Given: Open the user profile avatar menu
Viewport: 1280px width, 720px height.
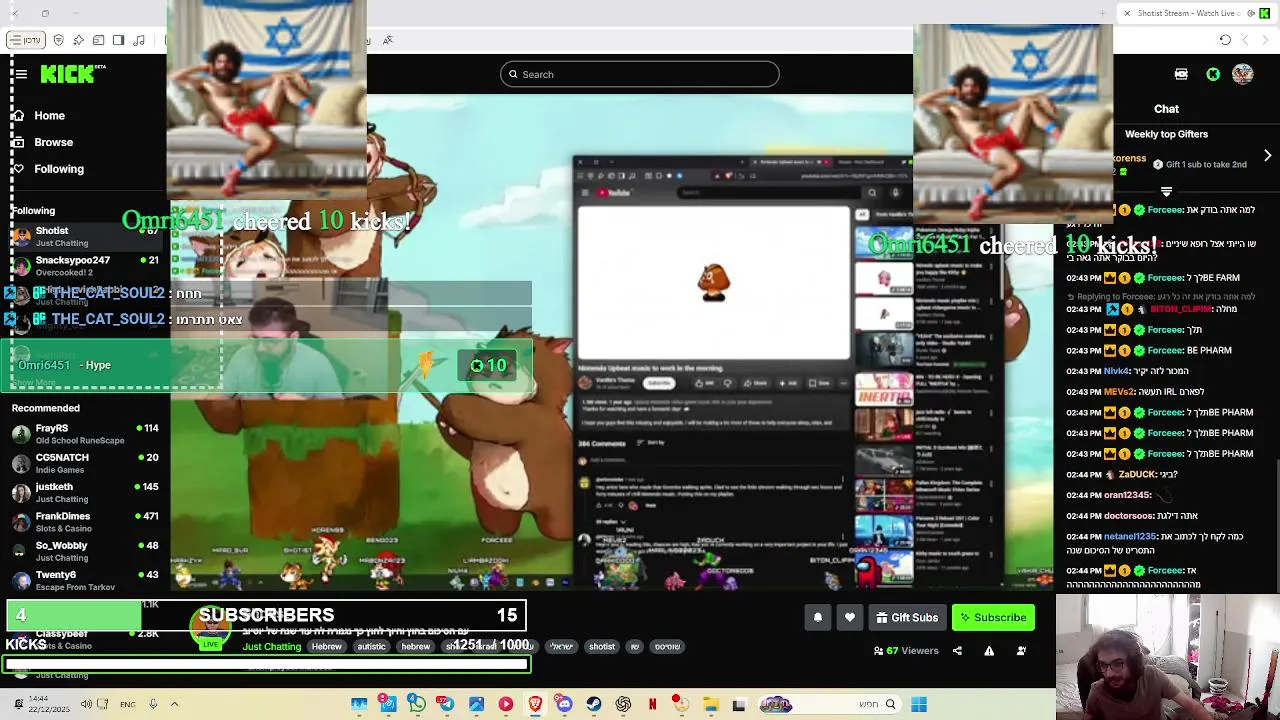Looking at the screenshot, I should [1243, 74].
